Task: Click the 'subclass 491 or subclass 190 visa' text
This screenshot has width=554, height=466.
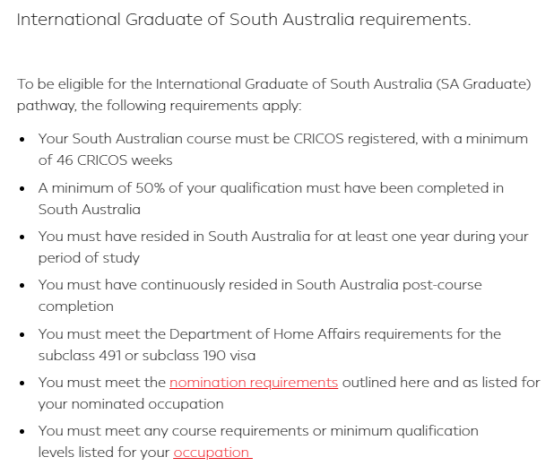Action: pyautogui.click(x=147, y=355)
